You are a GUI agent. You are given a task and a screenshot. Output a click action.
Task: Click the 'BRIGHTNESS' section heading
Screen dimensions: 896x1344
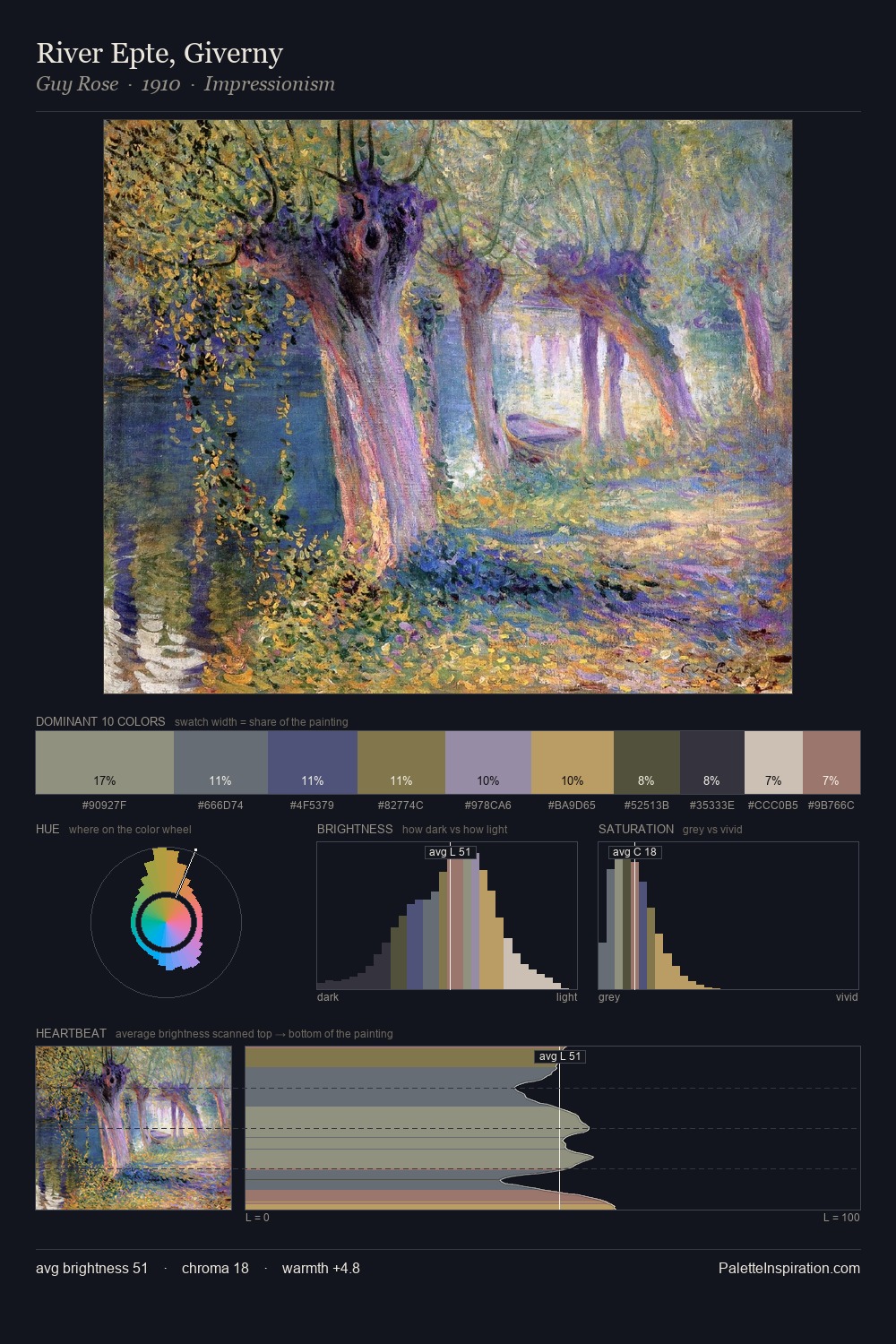point(355,829)
